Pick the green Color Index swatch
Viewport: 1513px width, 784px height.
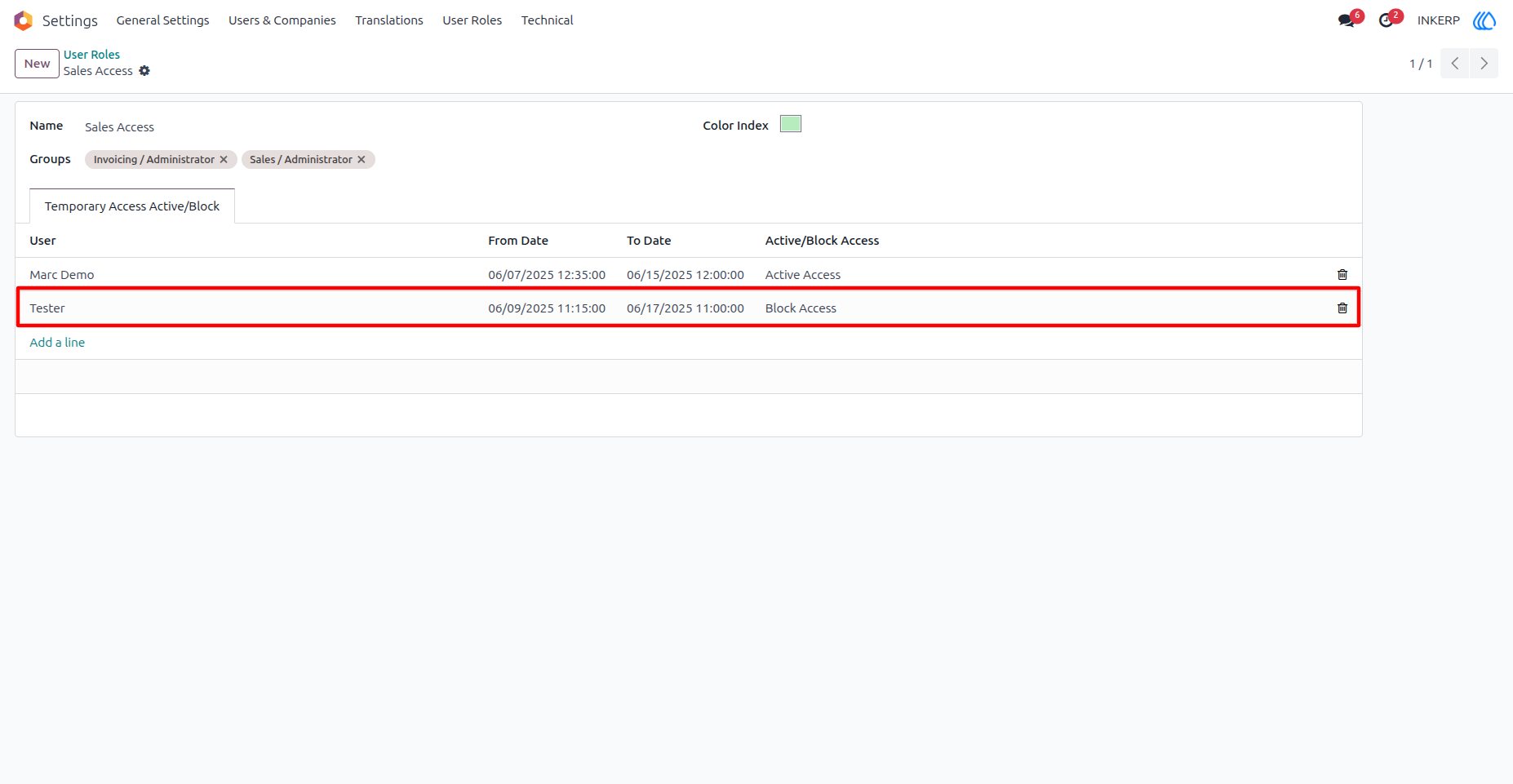point(791,124)
